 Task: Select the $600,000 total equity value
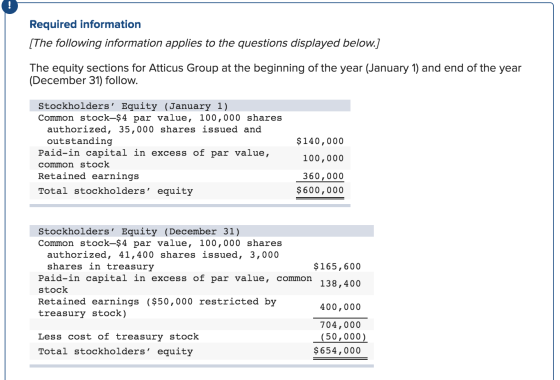click(x=320, y=190)
